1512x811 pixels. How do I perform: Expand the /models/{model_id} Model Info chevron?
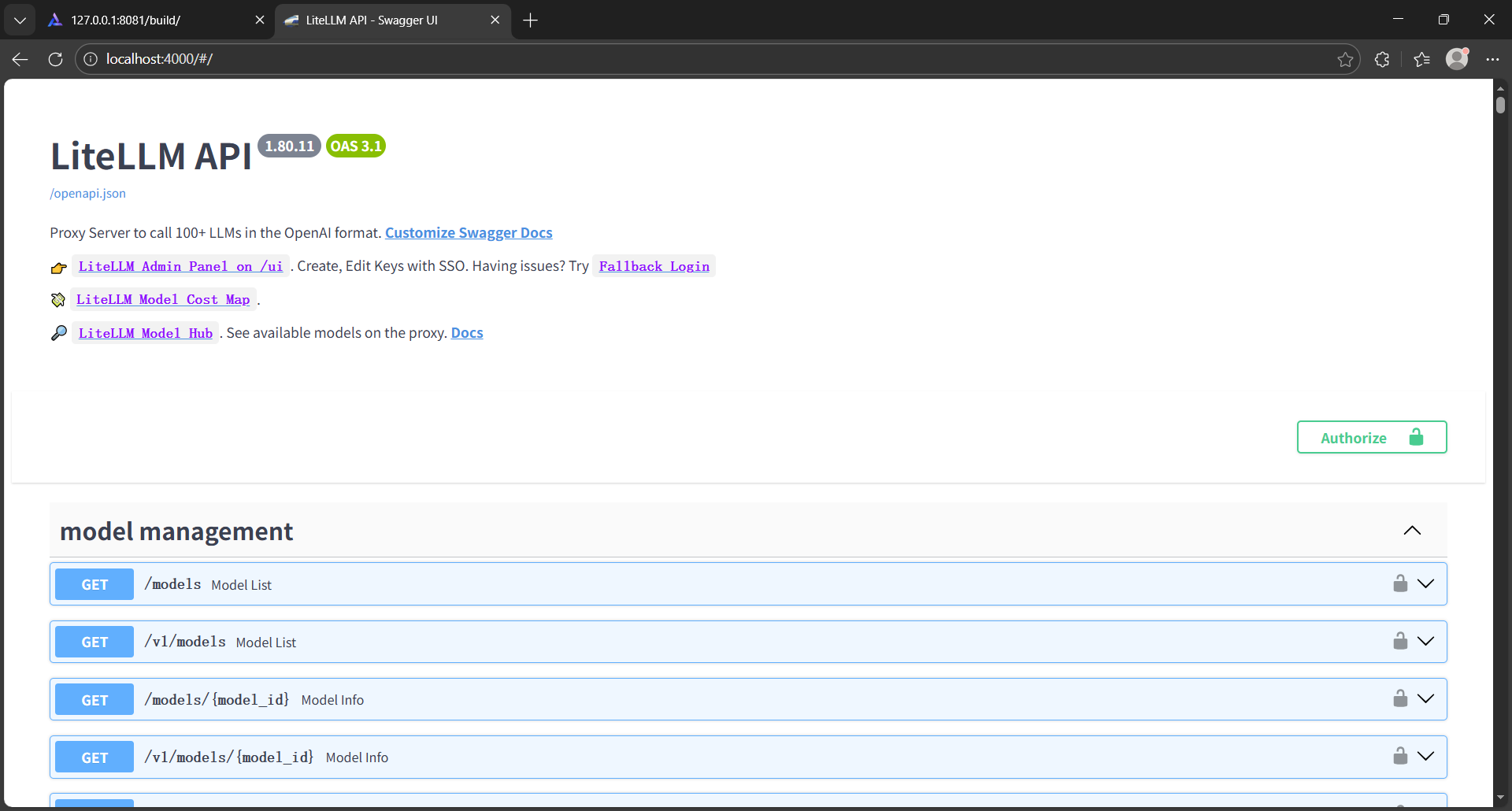[1426, 698]
